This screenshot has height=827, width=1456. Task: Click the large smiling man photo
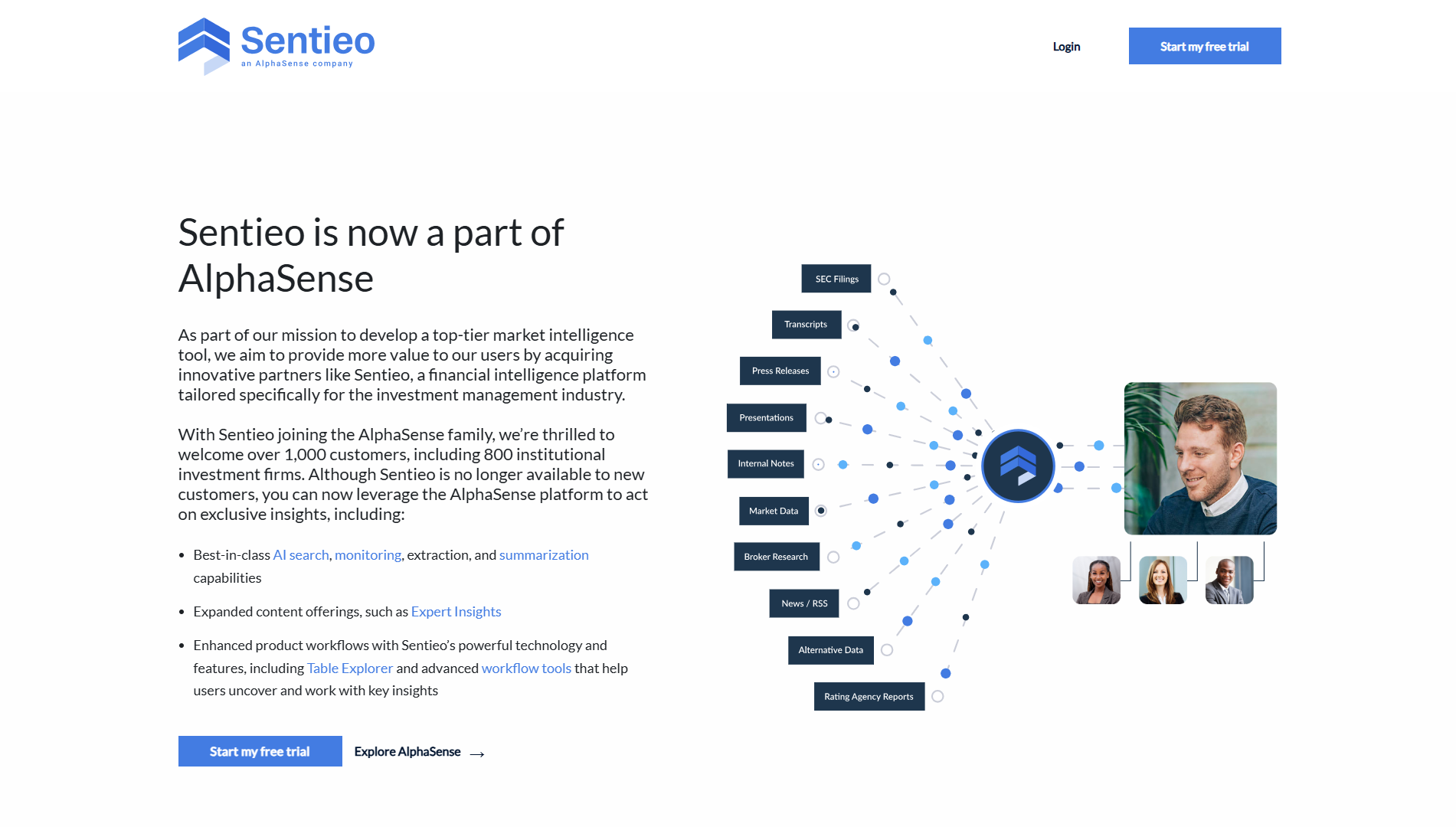pyautogui.click(x=1200, y=459)
